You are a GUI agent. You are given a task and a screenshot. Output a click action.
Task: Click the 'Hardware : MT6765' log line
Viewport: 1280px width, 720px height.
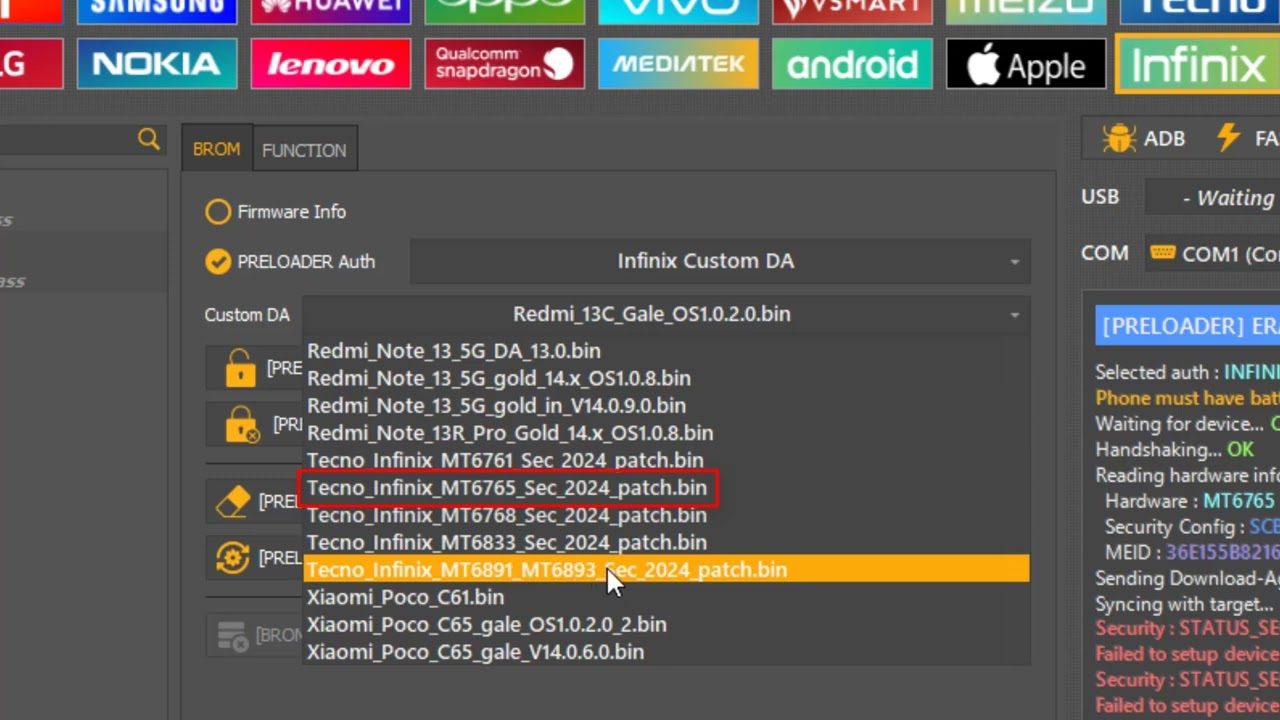pyautogui.click(x=1190, y=501)
